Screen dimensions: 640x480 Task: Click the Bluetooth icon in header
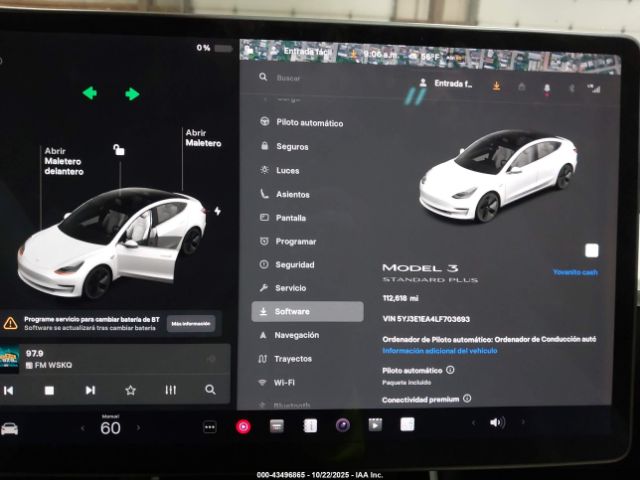tap(572, 88)
